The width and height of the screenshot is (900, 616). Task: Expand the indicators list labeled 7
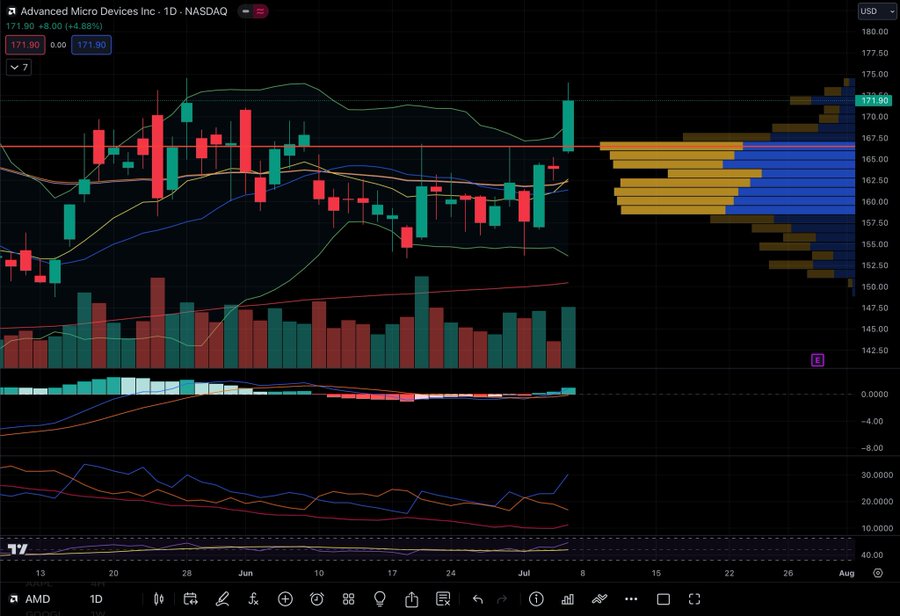(18, 67)
